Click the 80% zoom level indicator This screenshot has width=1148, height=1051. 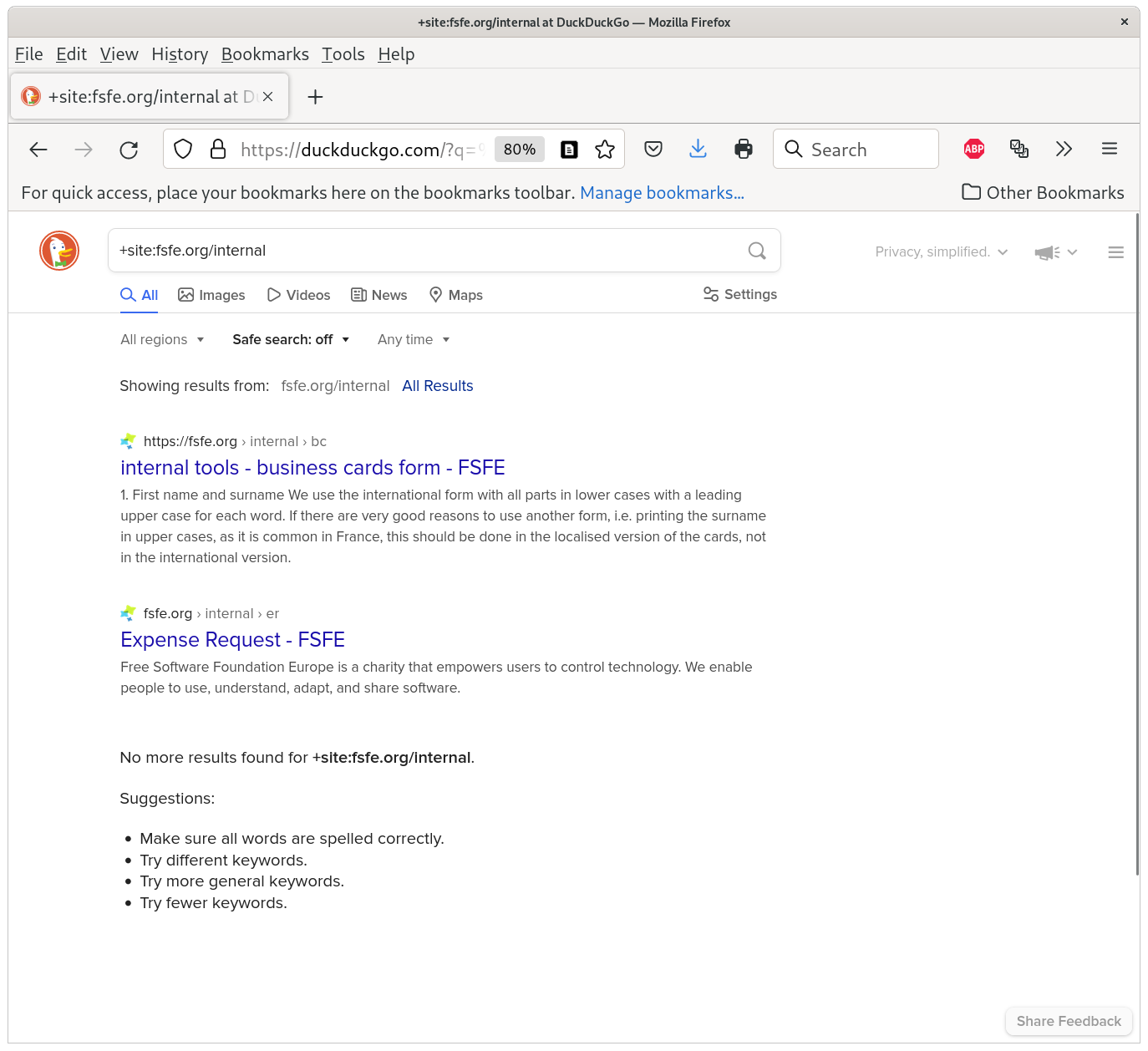pyautogui.click(x=520, y=150)
